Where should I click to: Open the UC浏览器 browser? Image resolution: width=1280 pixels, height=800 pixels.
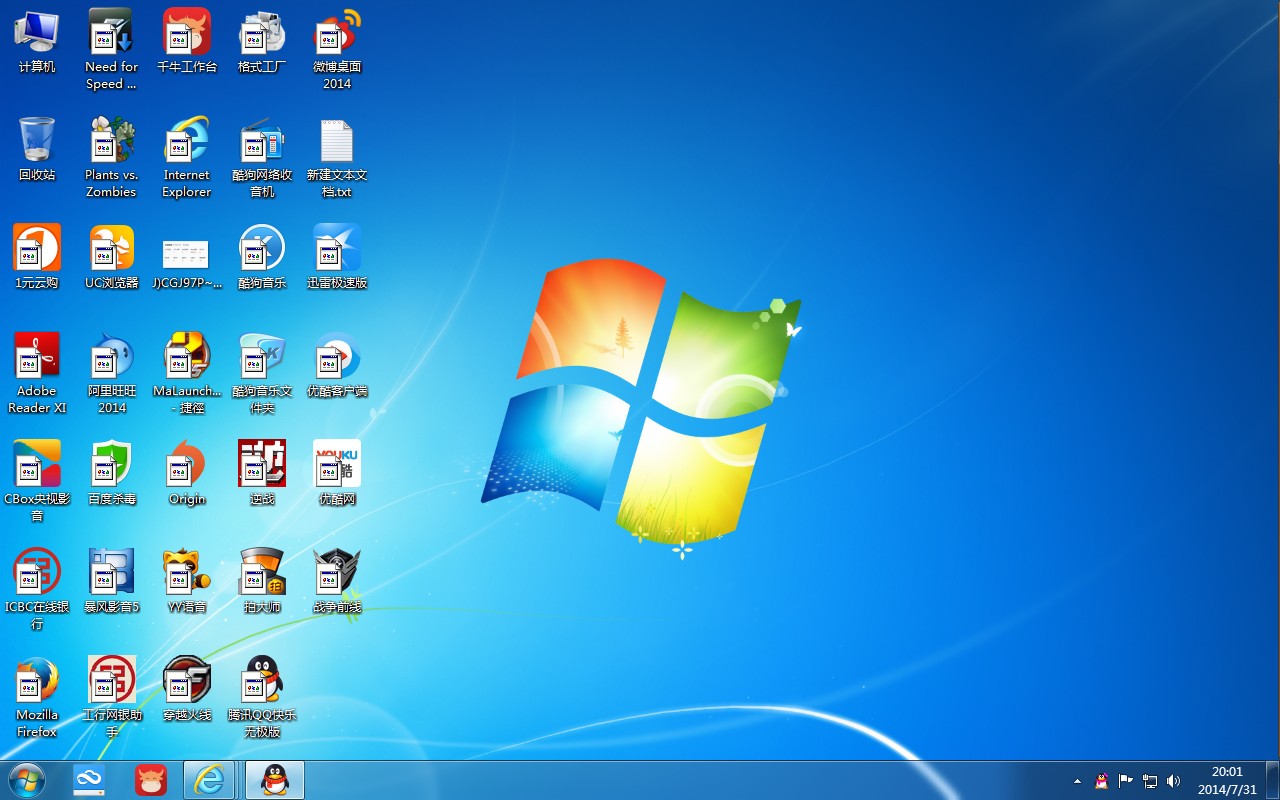tap(110, 250)
